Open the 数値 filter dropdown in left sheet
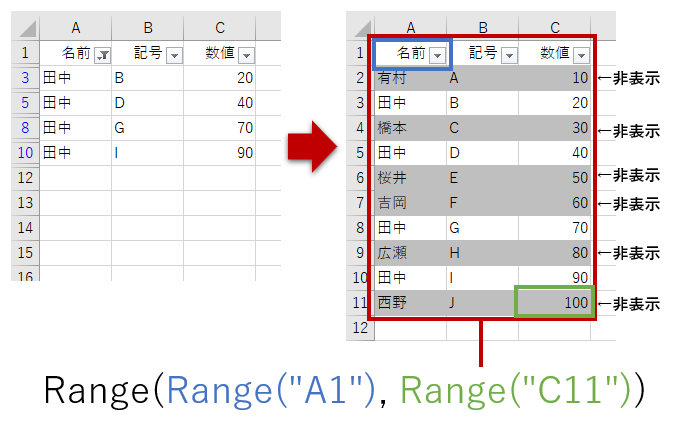This screenshot has height=428, width=689. (x=247, y=55)
